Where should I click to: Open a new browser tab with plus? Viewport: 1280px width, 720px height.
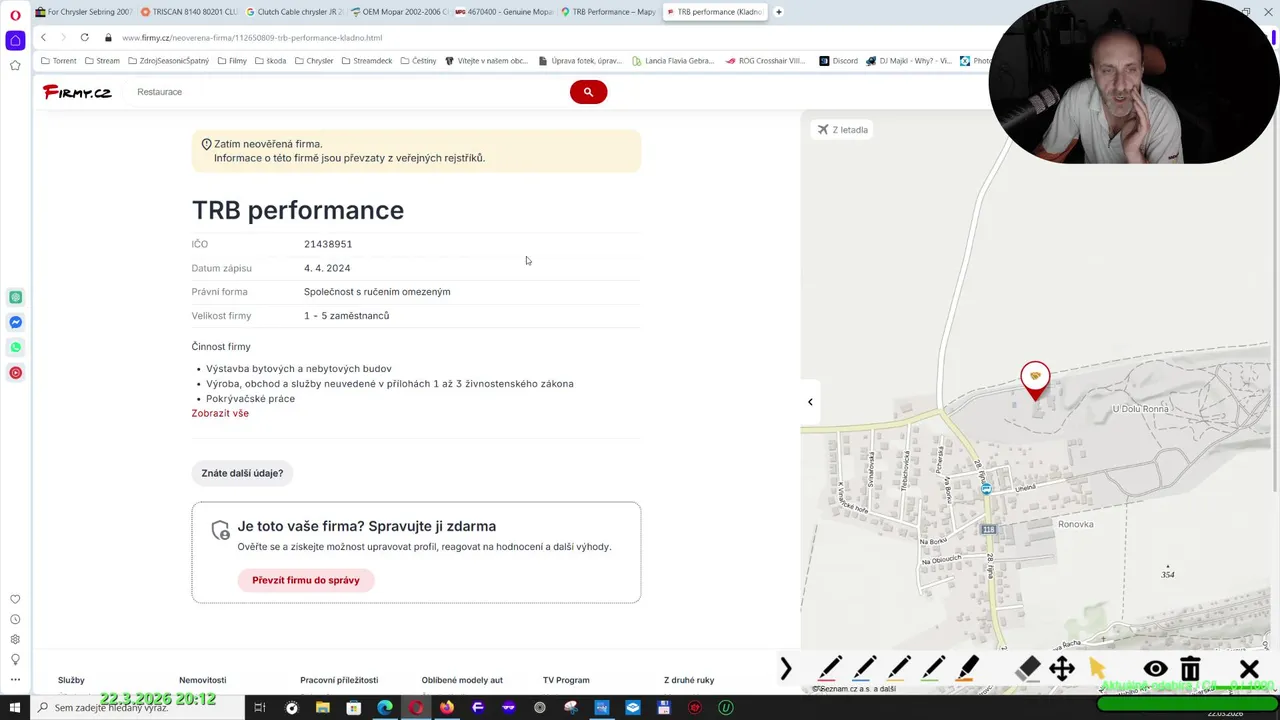coord(779,12)
